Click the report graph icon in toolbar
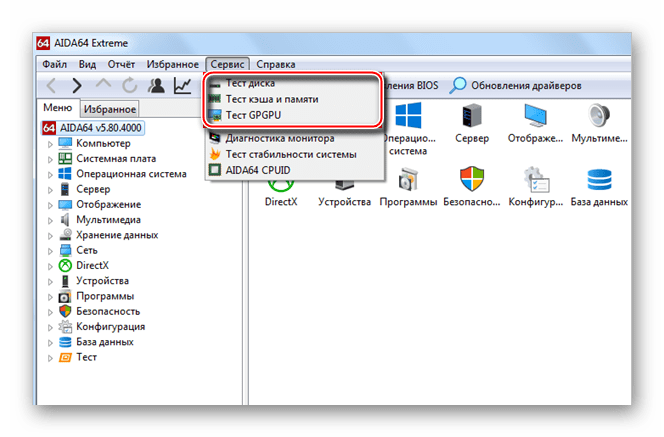 coord(182,86)
